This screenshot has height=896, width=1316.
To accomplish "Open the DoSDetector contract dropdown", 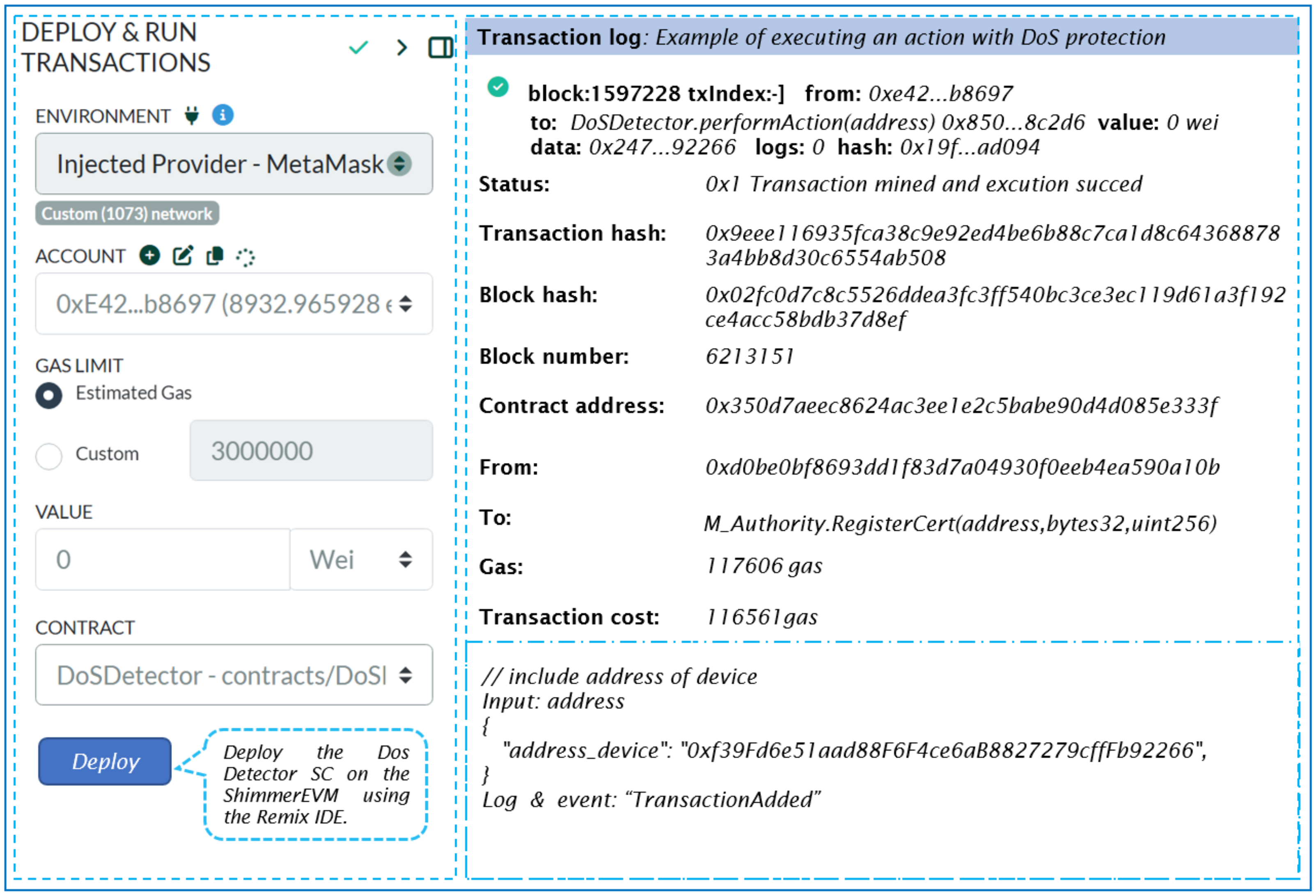I will [234, 675].
